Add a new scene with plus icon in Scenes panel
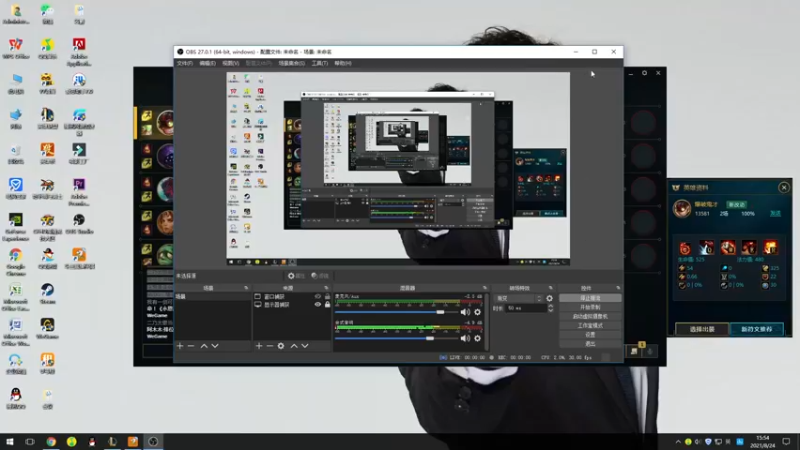 tap(180, 346)
